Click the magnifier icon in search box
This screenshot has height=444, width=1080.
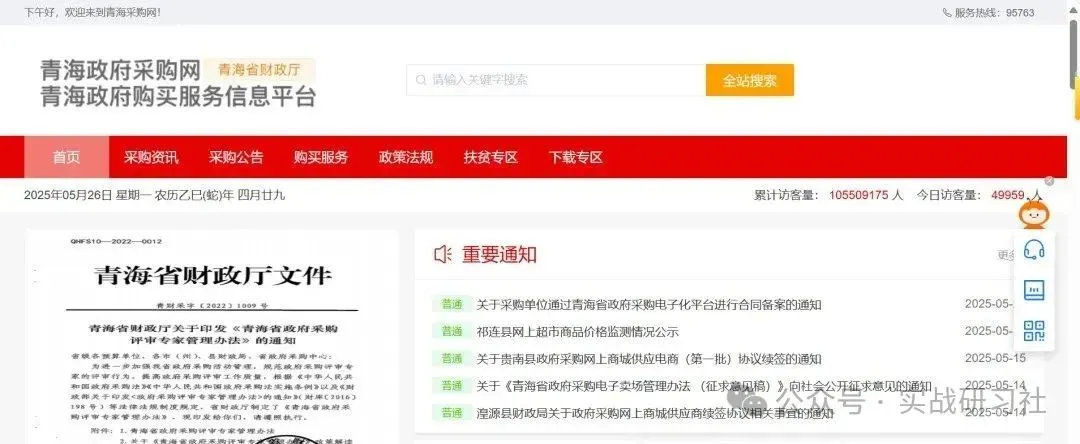click(420, 81)
